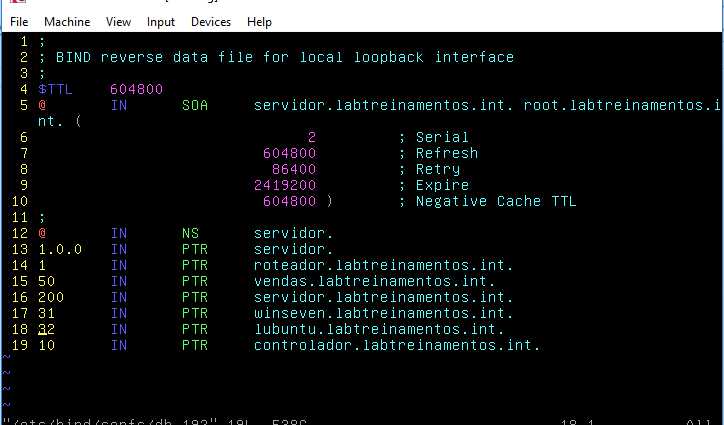This screenshot has width=724, height=425.
Task: Open the File menu
Action: tap(19, 22)
